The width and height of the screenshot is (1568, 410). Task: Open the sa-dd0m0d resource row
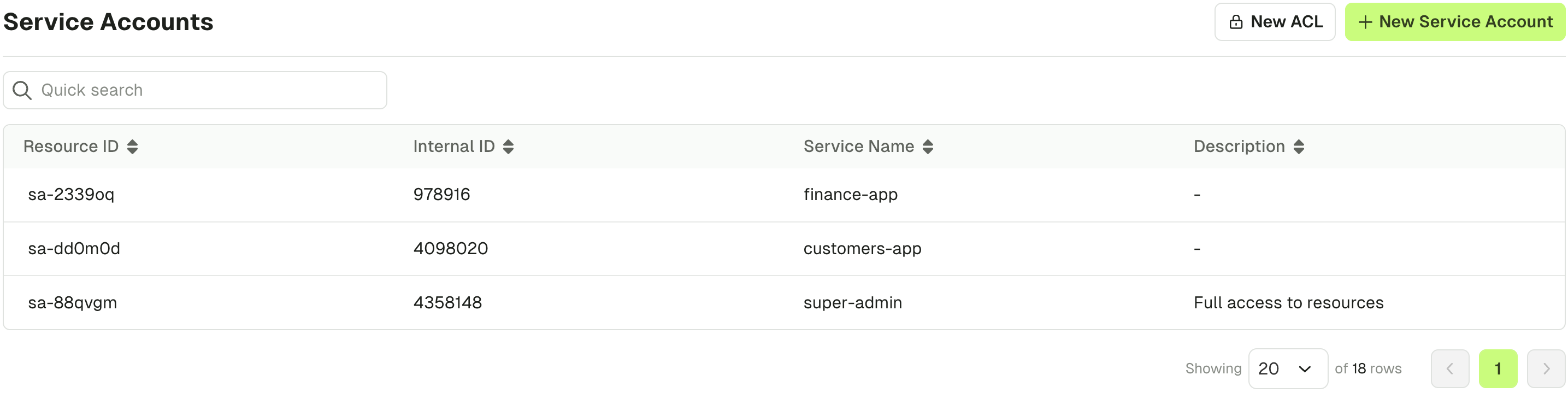pyautogui.click(x=784, y=249)
